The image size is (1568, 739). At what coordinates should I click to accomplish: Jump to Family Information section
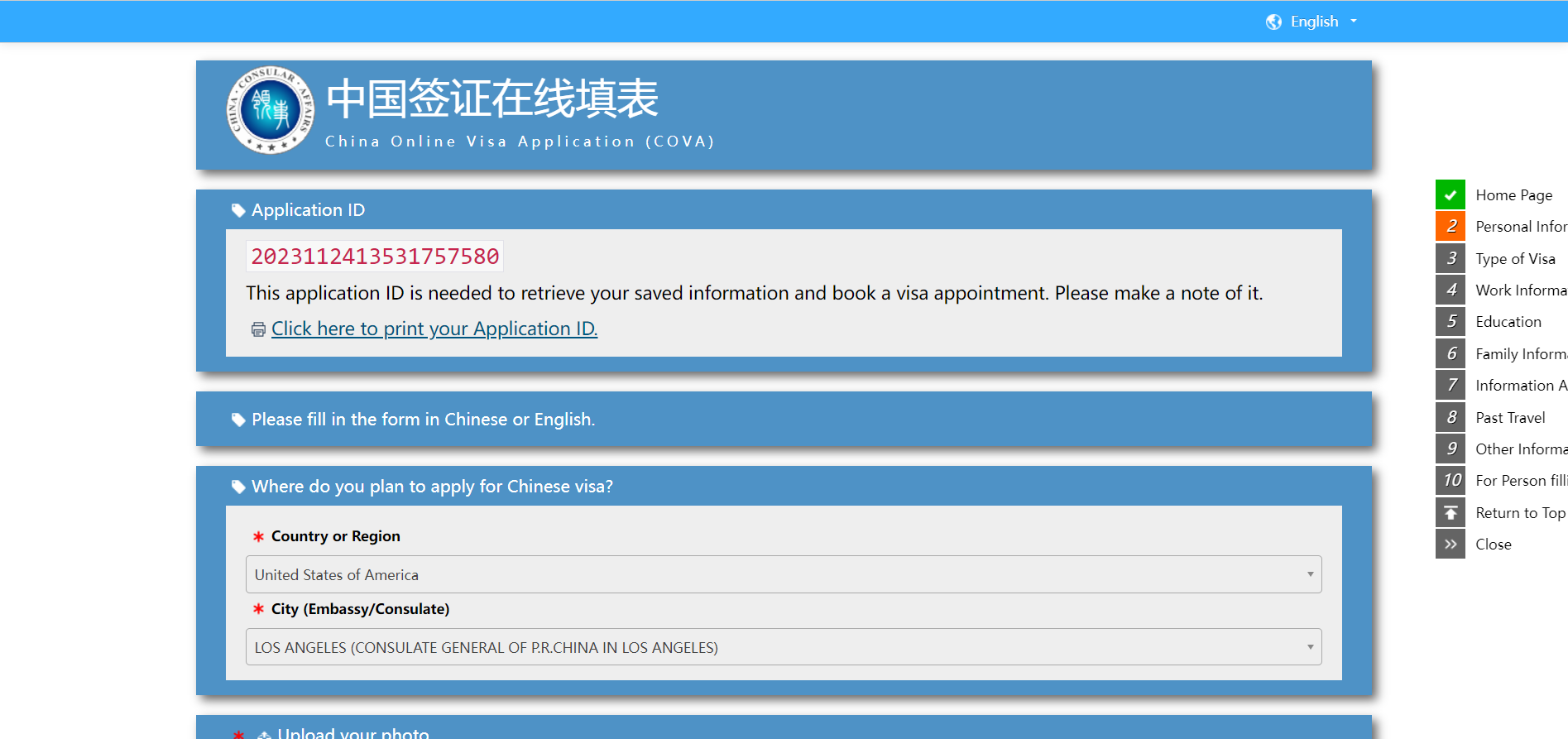point(1520,354)
